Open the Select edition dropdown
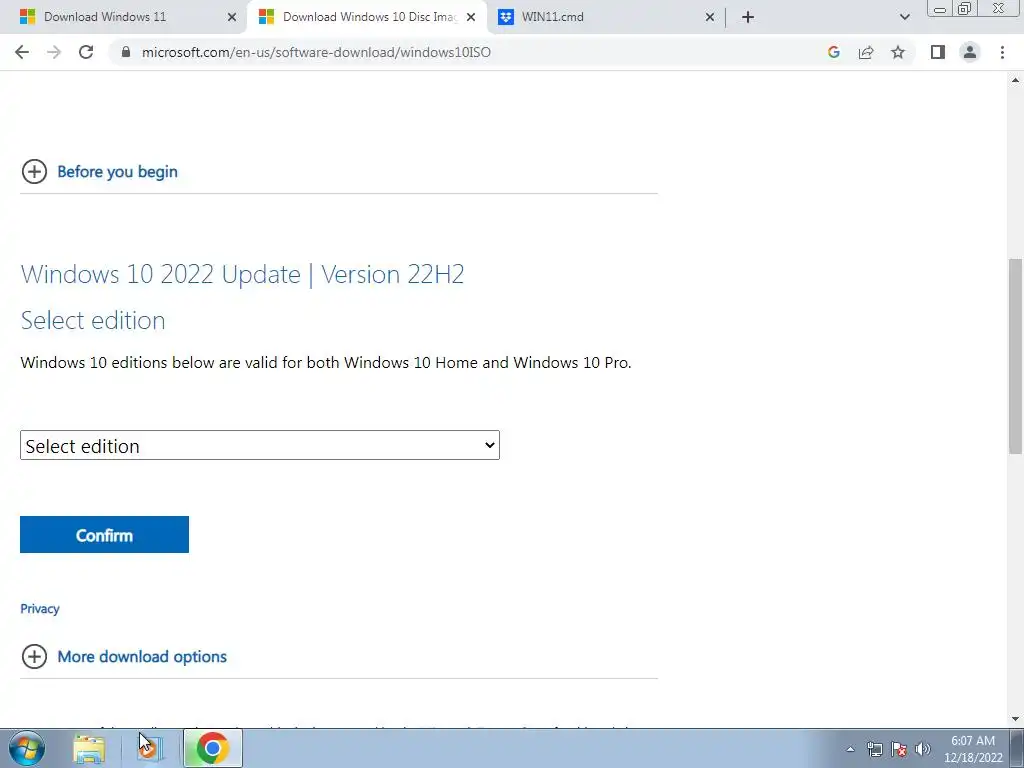Screen dimensions: 1024x768 pyautogui.click(x=260, y=445)
